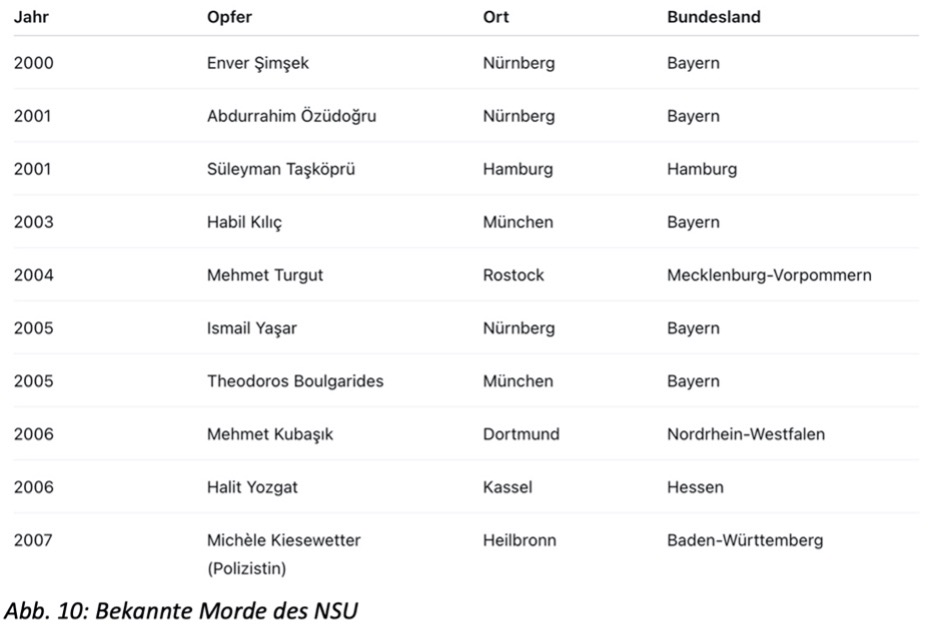Select the "Ort" column header
The height and width of the screenshot is (632, 935).
(495, 17)
